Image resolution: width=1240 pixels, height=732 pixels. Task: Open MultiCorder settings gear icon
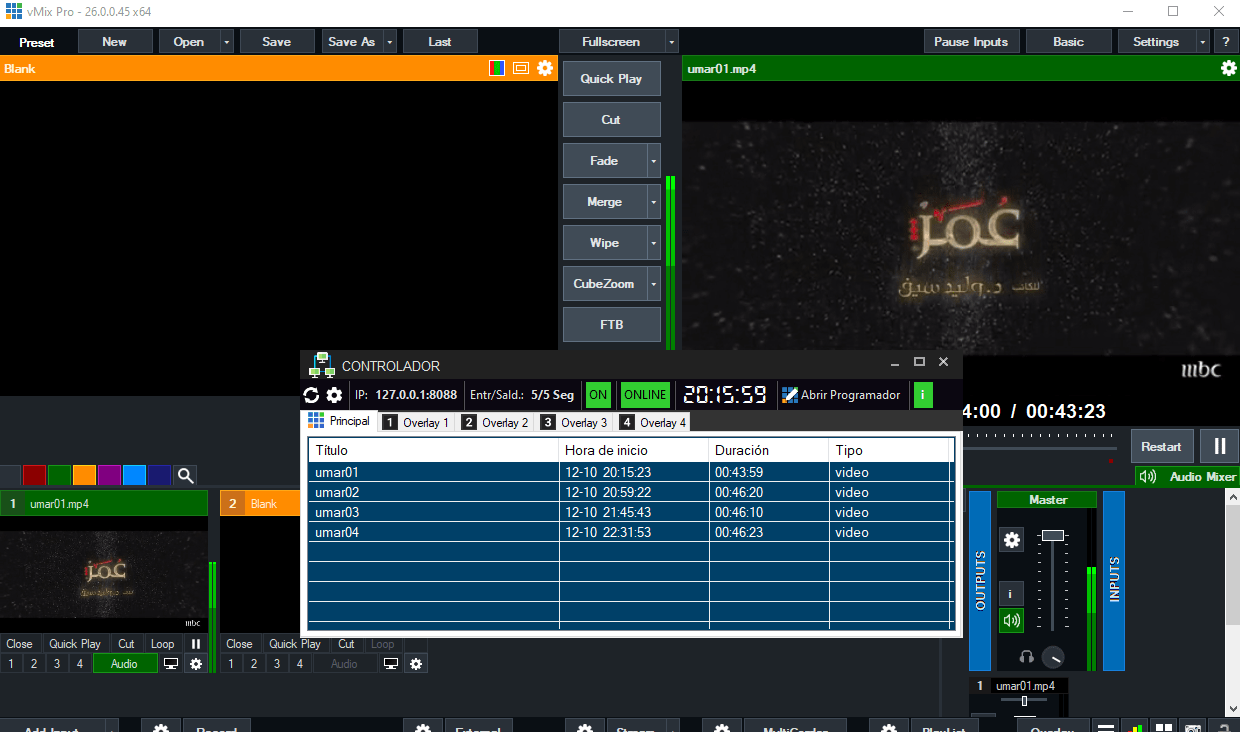722,728
